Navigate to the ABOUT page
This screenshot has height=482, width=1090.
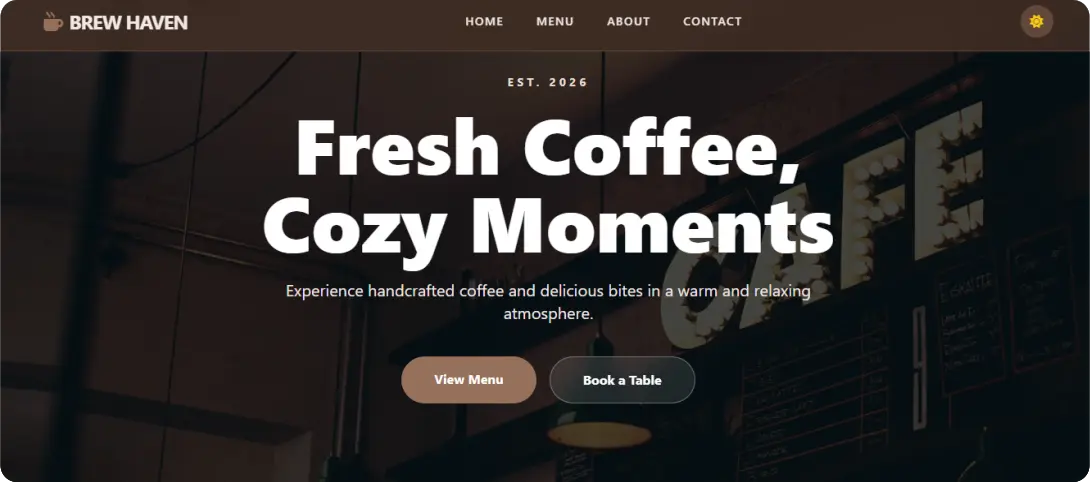coord(628,22)
